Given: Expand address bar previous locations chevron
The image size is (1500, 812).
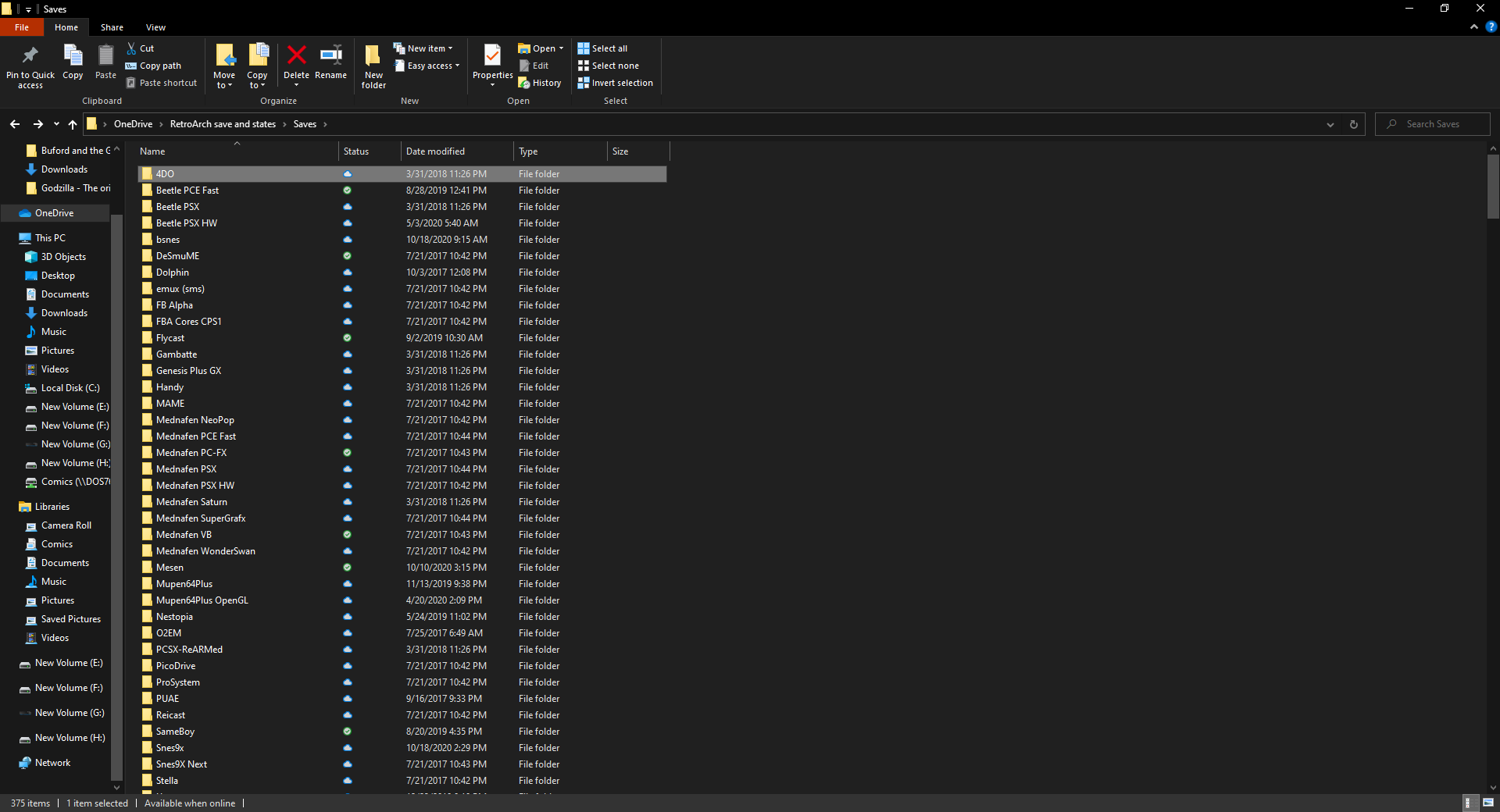Looking at the screenshot, I should click(1330, 124).
